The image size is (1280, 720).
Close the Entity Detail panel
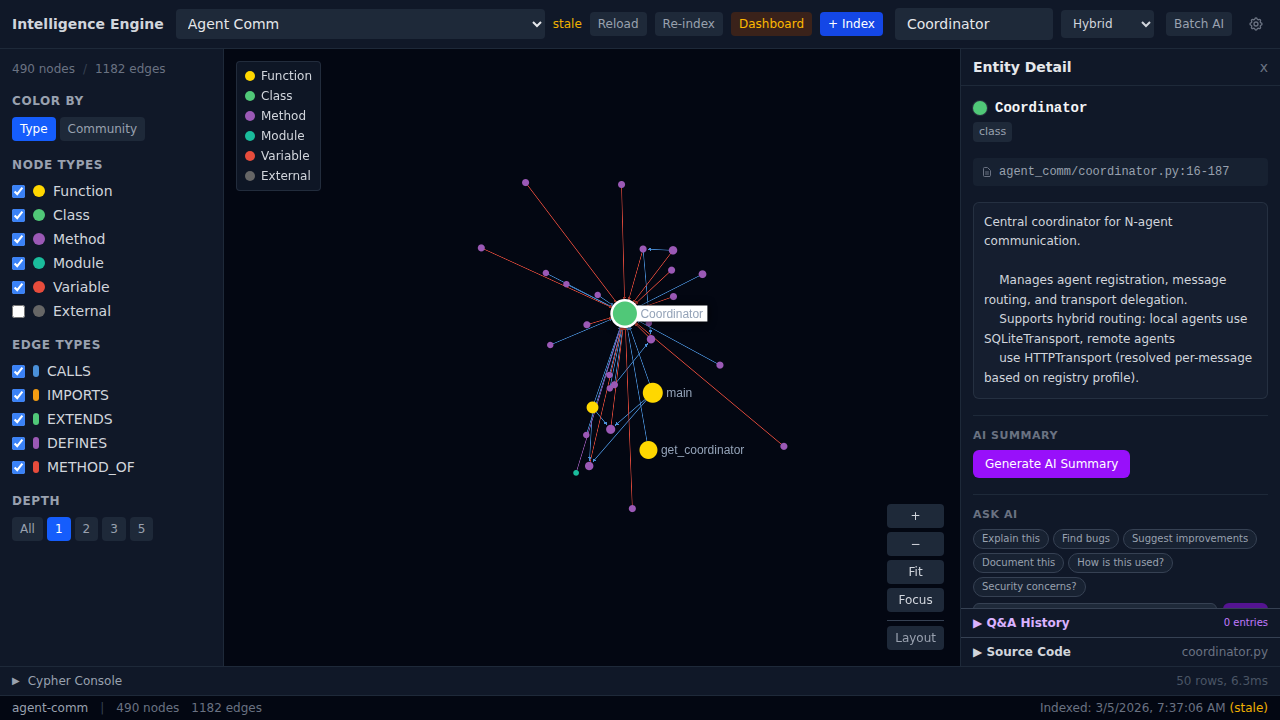click(1263, 68)
